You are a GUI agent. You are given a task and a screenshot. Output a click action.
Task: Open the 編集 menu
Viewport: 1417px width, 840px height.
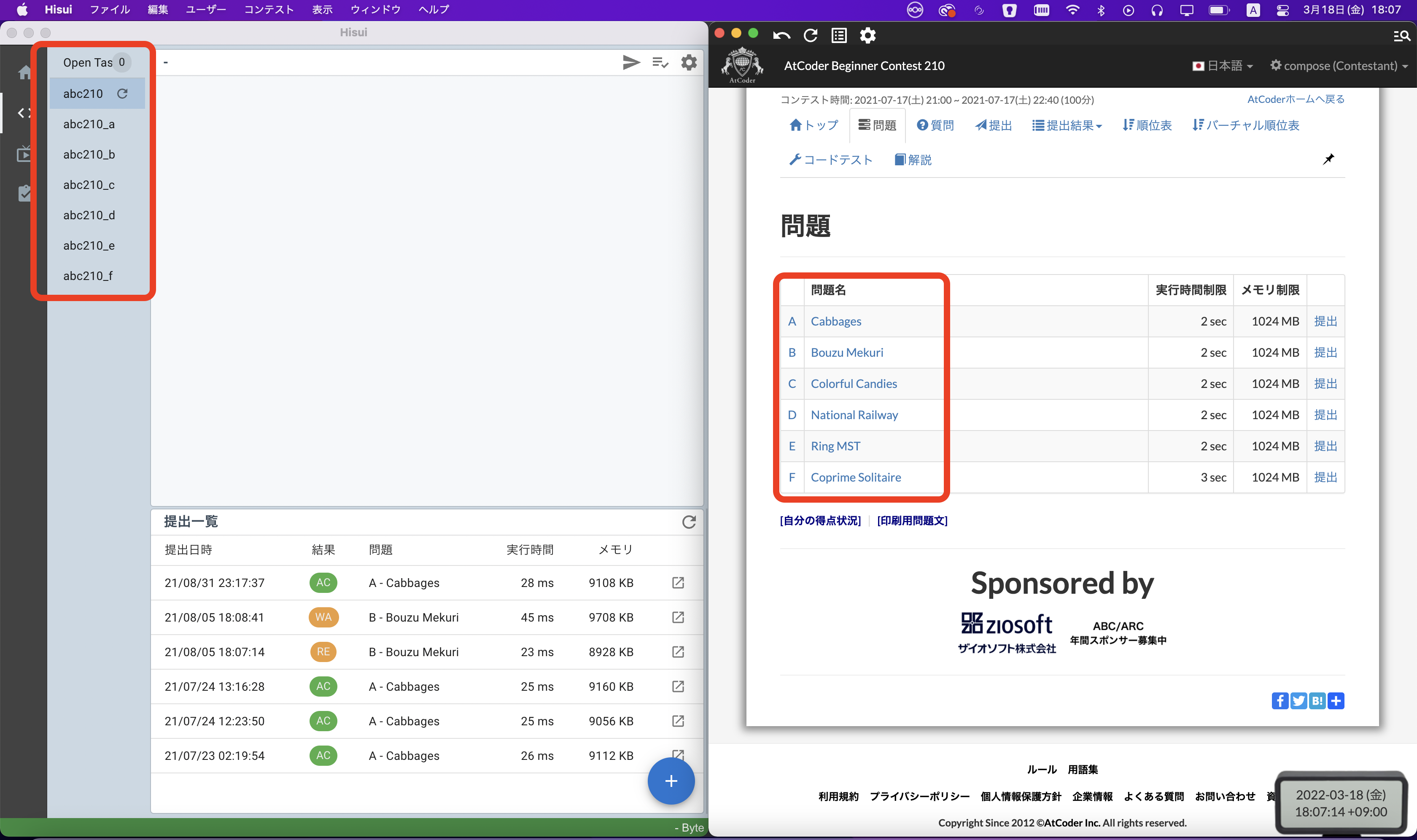pyautogui.click(x=158, y=10)
